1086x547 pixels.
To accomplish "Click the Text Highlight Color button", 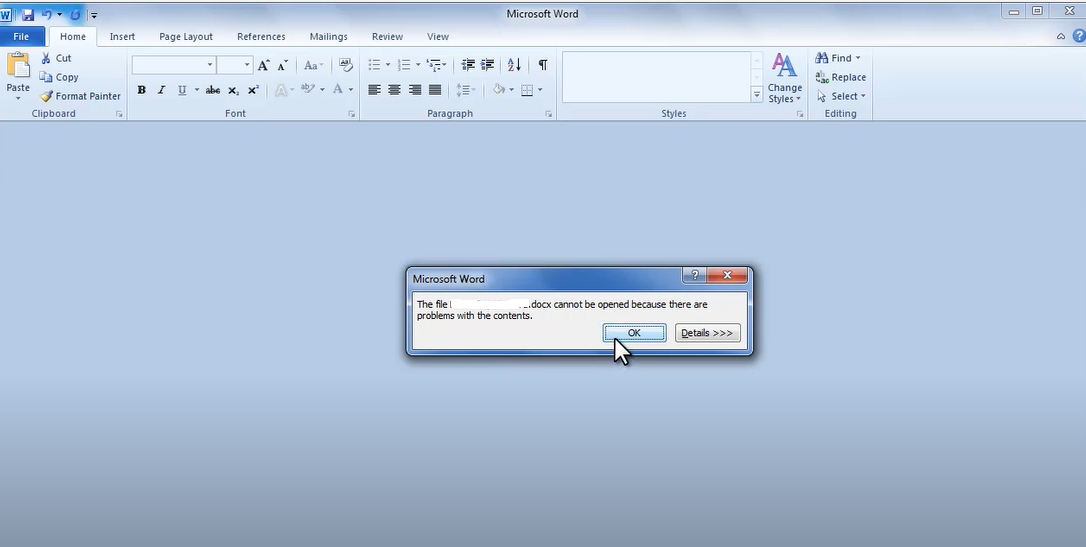I will (x=308, y=90).
